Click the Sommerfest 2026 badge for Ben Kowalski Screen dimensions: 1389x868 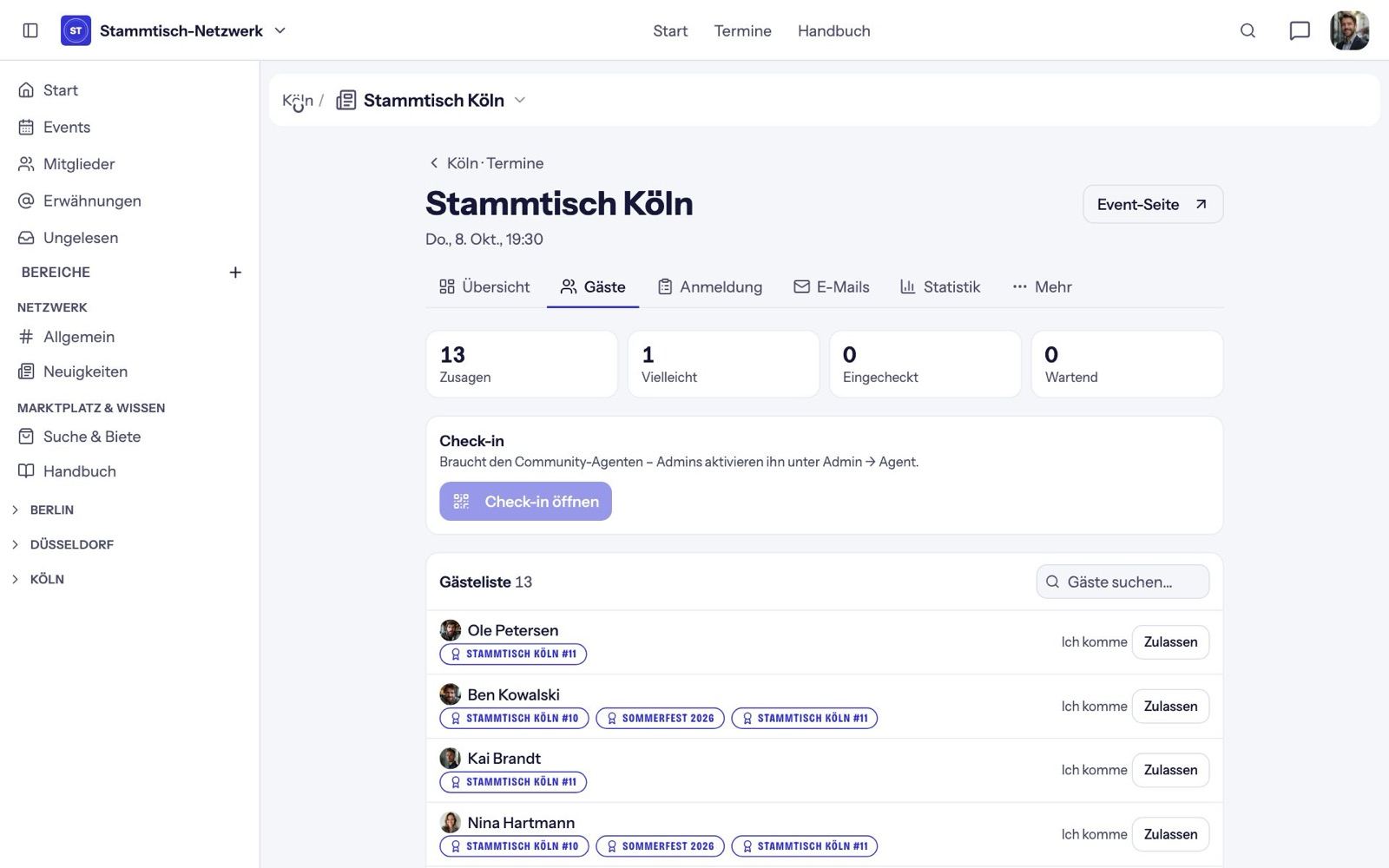[x=660, y=718]
